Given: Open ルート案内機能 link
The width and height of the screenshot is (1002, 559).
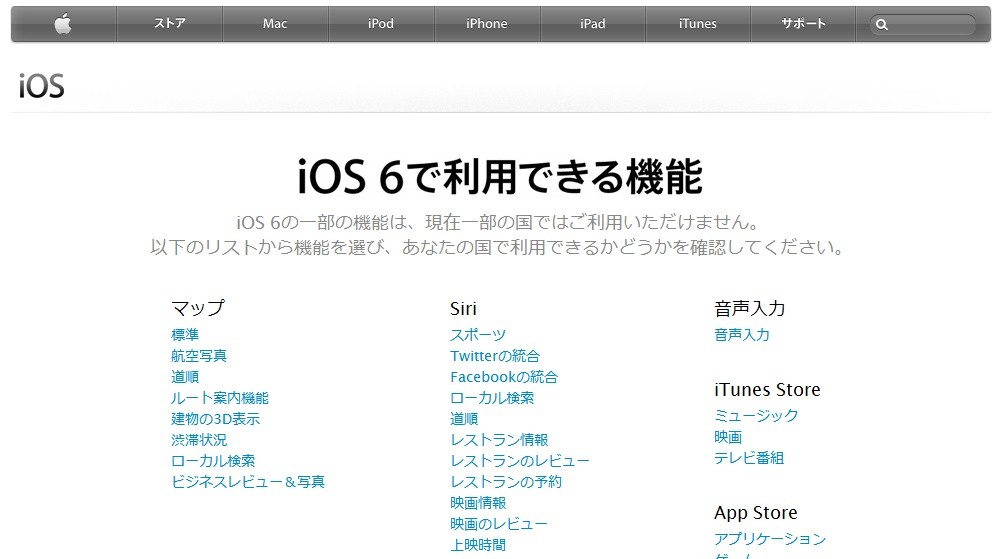Looking at the screenshot, I should point(220,398).
